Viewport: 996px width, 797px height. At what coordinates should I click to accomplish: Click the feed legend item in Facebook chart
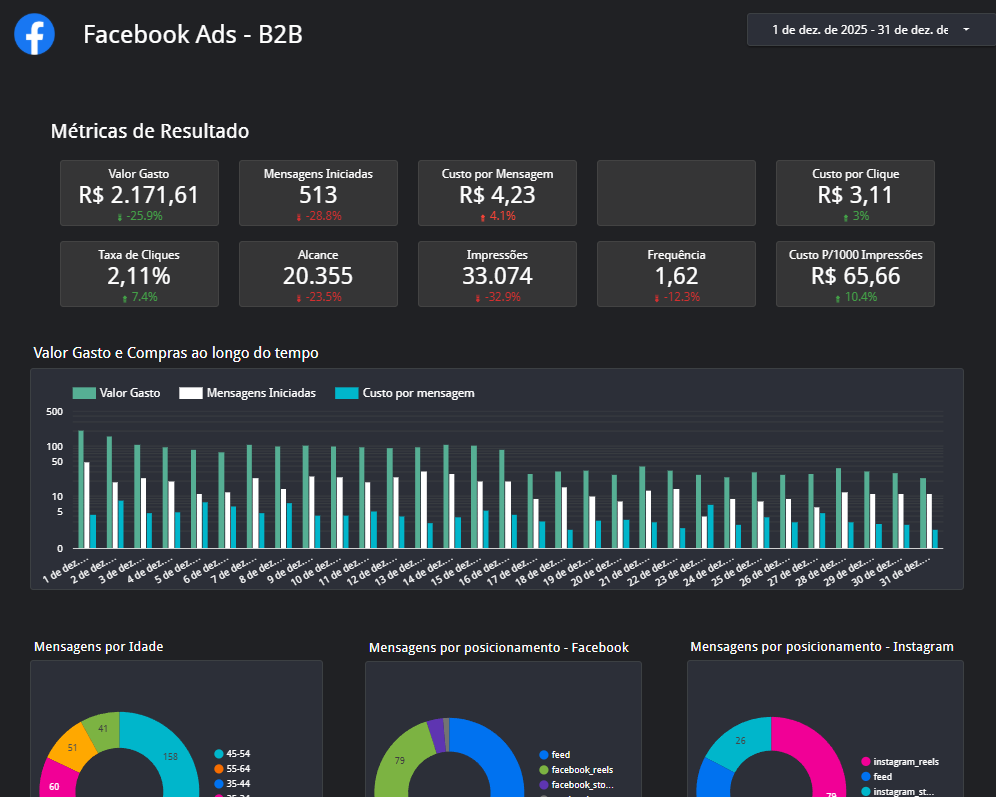pos(555,754)
